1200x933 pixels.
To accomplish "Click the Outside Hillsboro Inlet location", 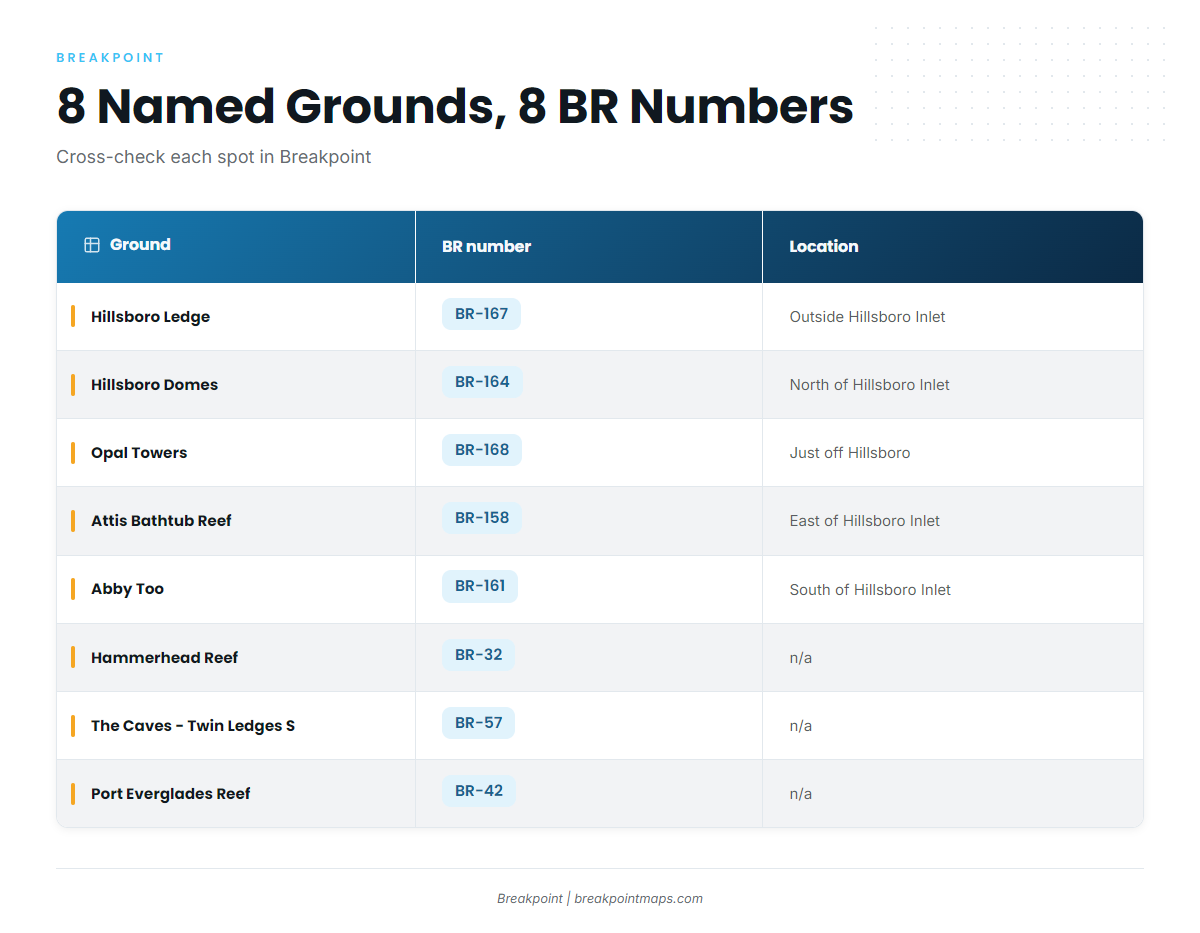I will [867, 317].
